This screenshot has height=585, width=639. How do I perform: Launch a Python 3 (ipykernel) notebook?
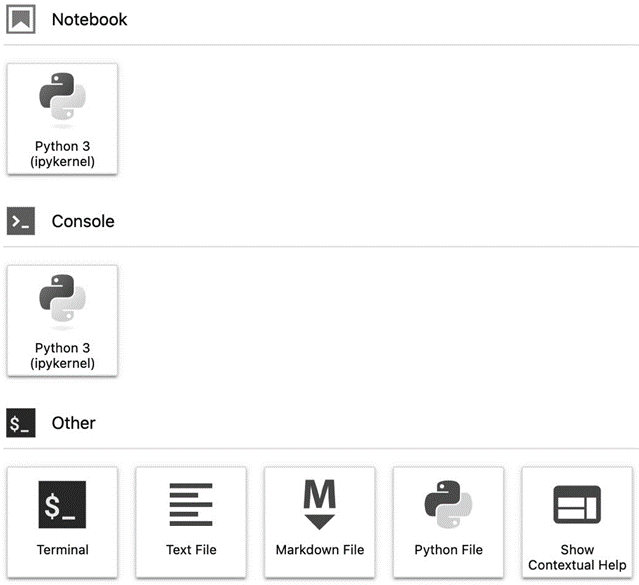coord(62,119)
